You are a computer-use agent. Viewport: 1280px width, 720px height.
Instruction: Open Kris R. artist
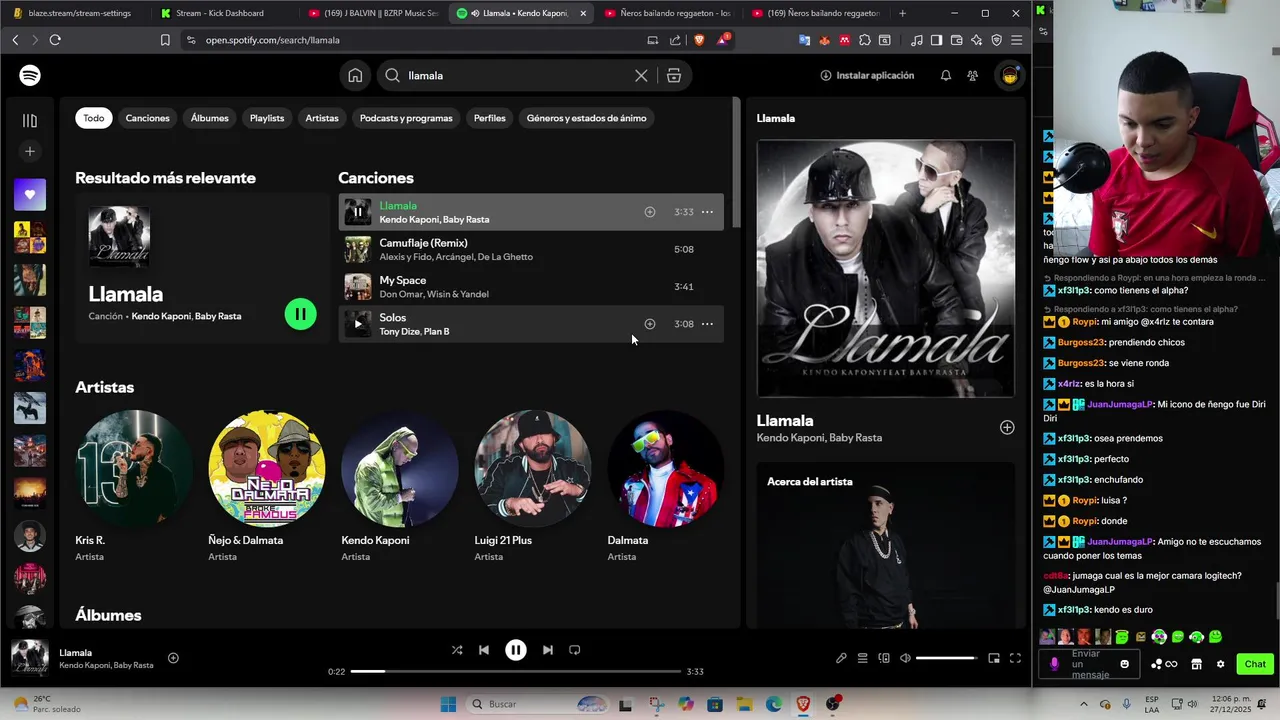click(134, 485)
